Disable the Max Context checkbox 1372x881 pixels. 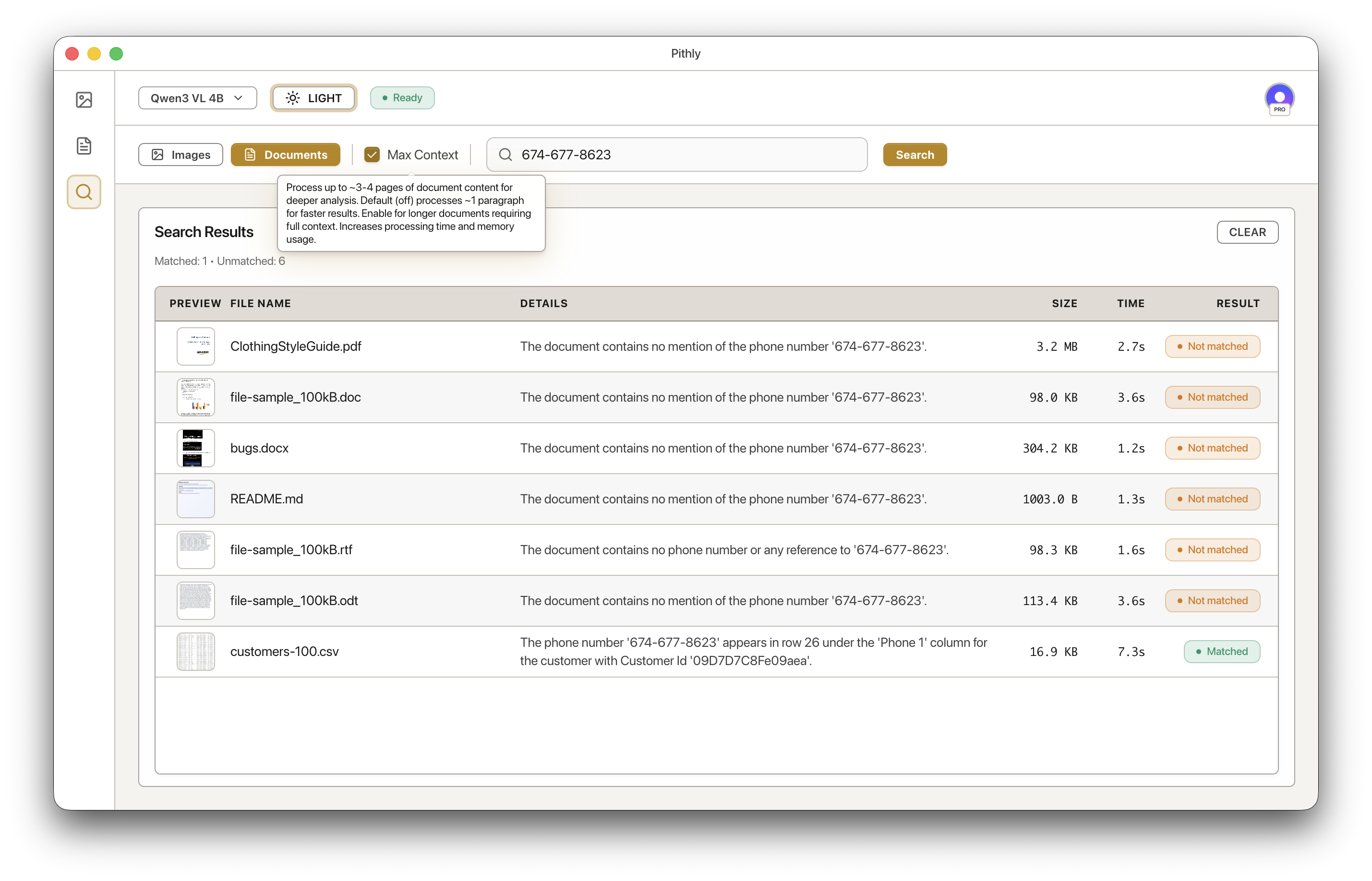click(x=372, y=155)
